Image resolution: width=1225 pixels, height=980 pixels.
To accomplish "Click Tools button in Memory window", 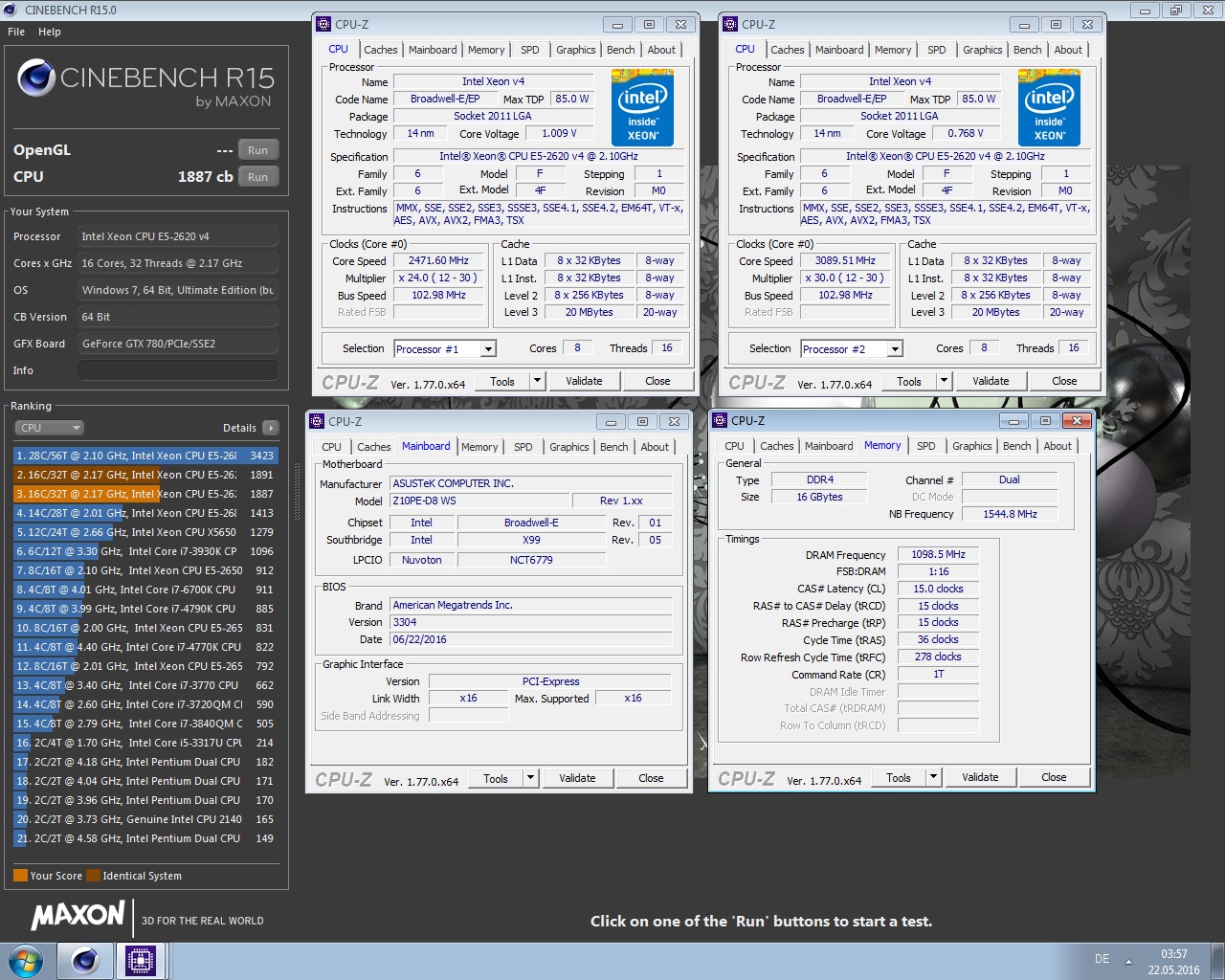I will pos(899,777).
